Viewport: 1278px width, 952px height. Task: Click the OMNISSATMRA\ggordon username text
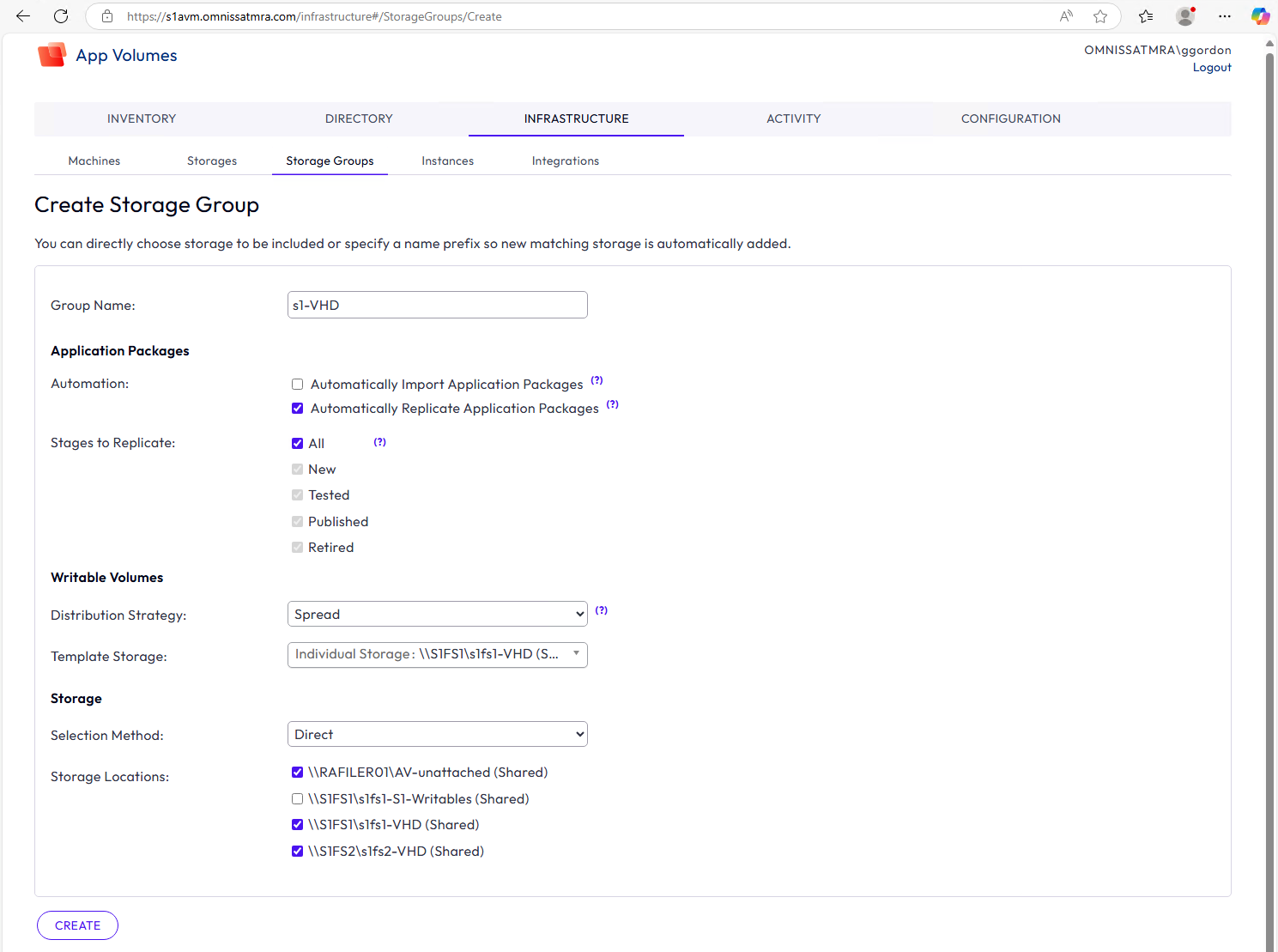1158,50
